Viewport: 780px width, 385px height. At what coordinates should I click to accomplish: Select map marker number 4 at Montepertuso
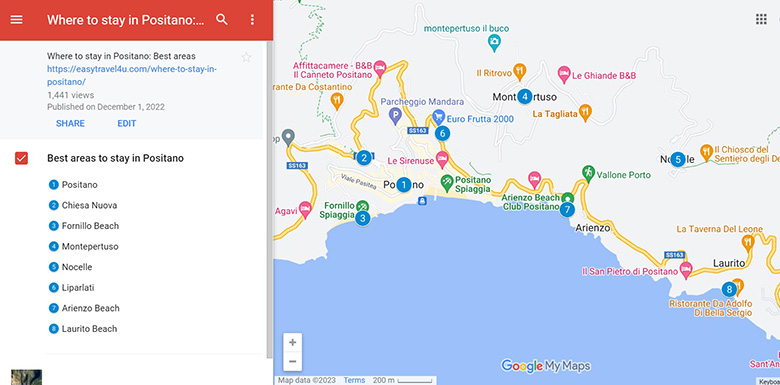click(524, 96)
